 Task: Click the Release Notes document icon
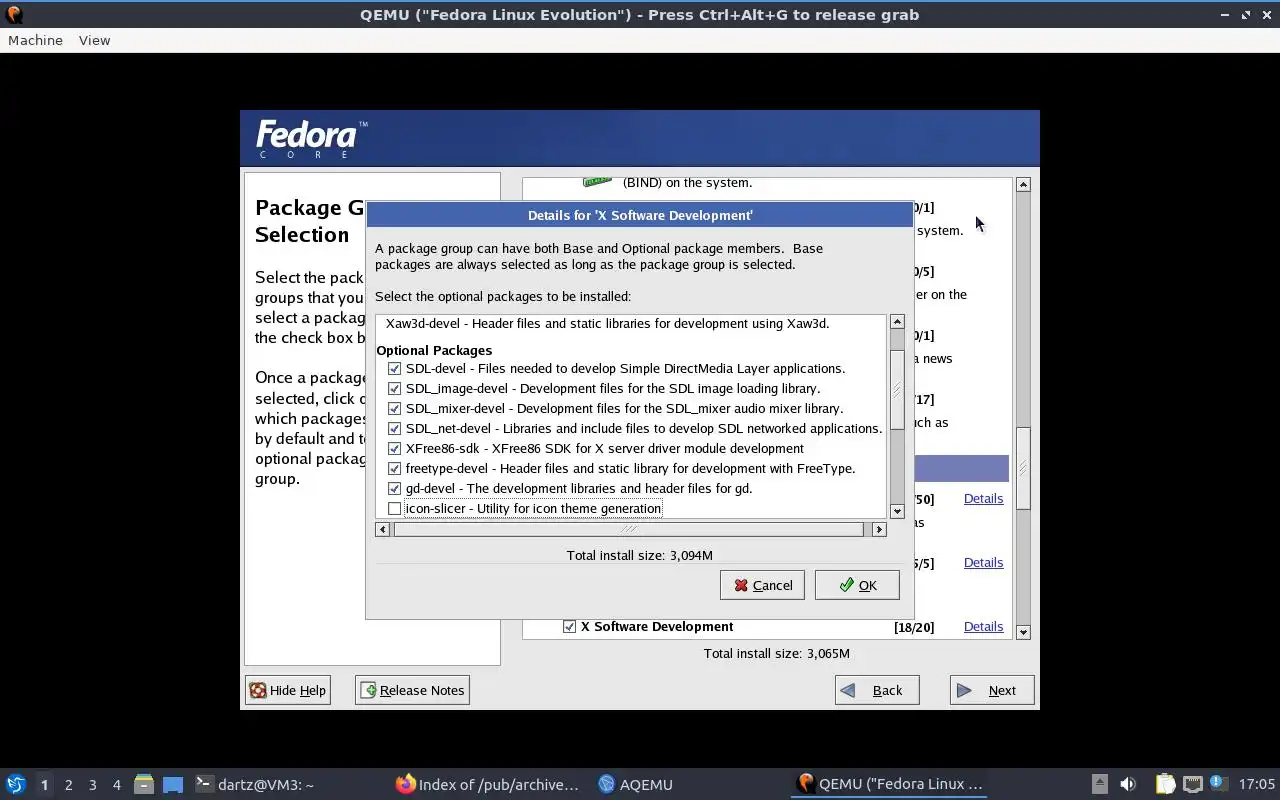click(x=368, y=690)
